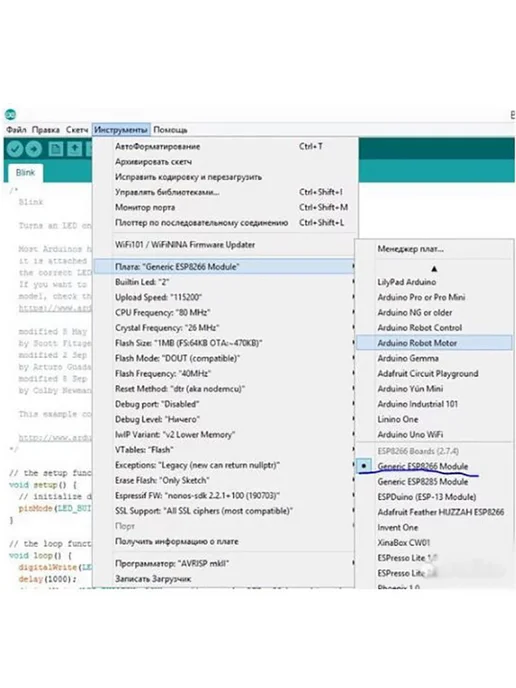This screenshot has height=688, width=516.
Task: Choose Записать Загрузчик entry
Action: coord(225,579)
